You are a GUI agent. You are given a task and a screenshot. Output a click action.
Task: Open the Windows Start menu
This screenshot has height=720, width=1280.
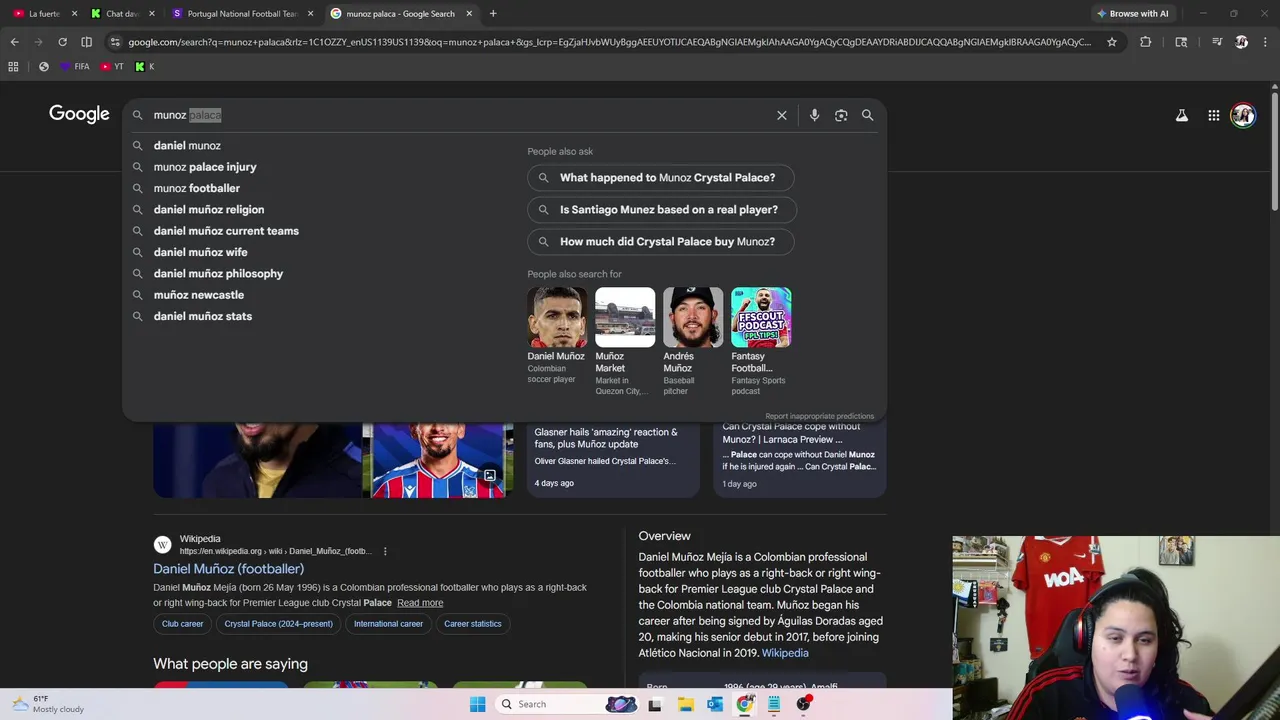tap(477, 704)
